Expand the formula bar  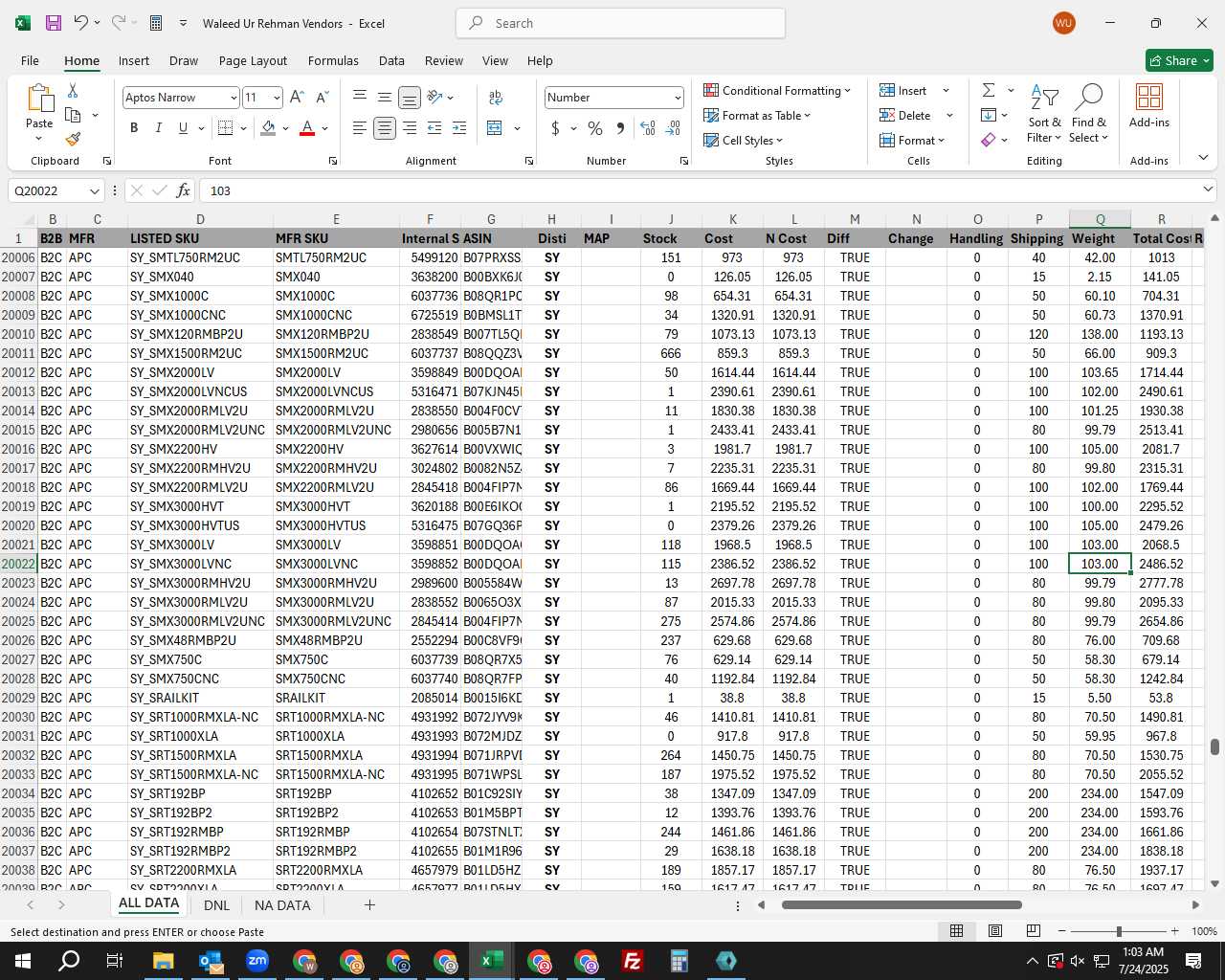[x=1208, y=189]
